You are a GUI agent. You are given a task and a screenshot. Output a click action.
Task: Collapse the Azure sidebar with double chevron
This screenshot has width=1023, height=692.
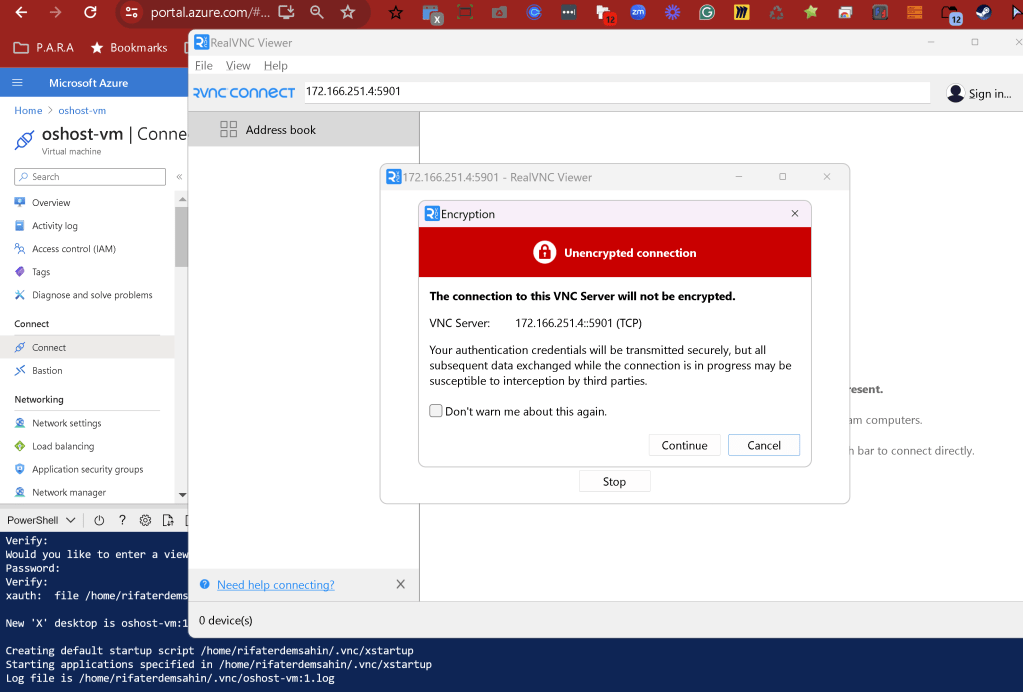(179, 177)
